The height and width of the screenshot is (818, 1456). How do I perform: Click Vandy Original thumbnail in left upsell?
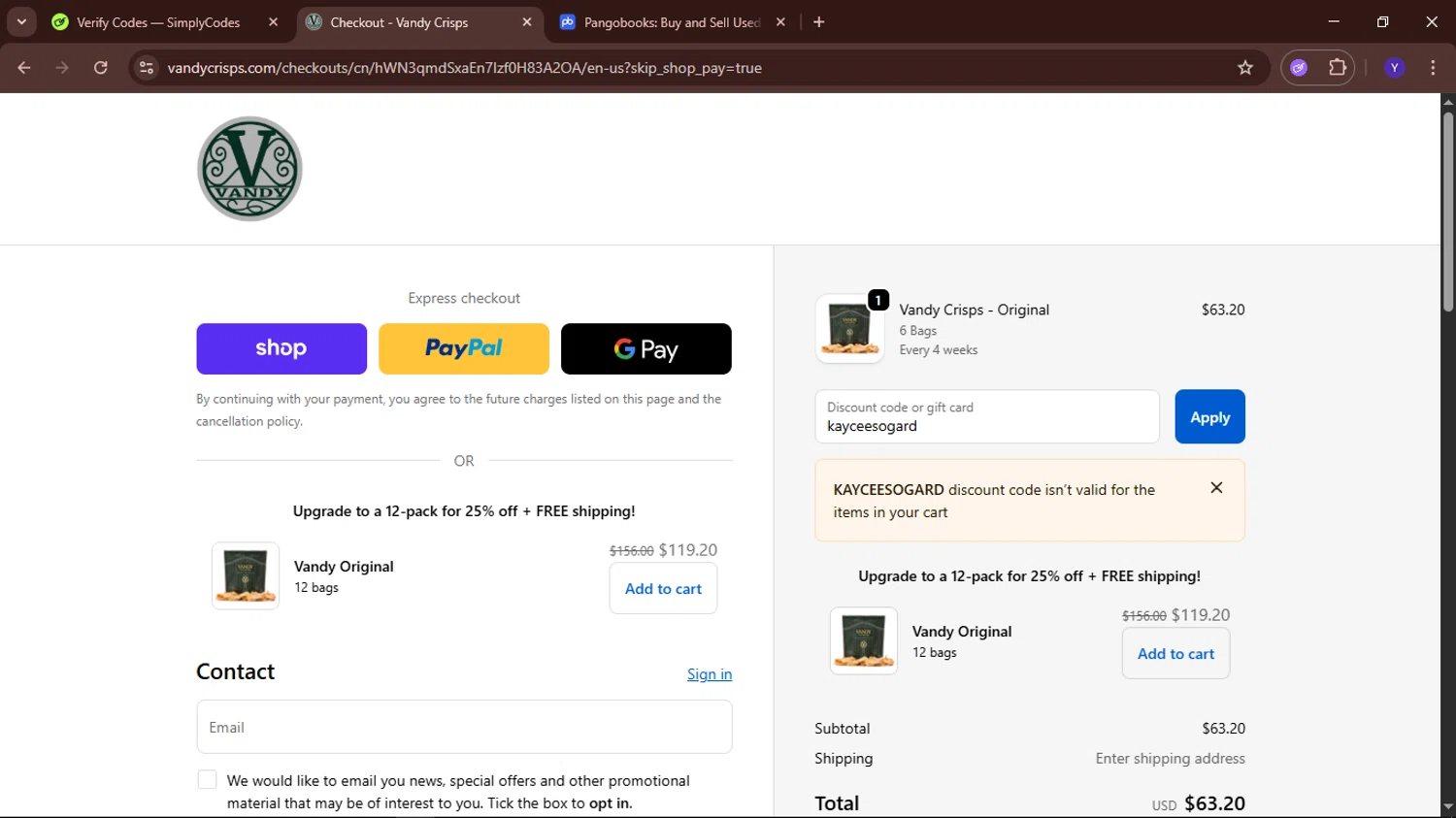[x=246, y=575]
